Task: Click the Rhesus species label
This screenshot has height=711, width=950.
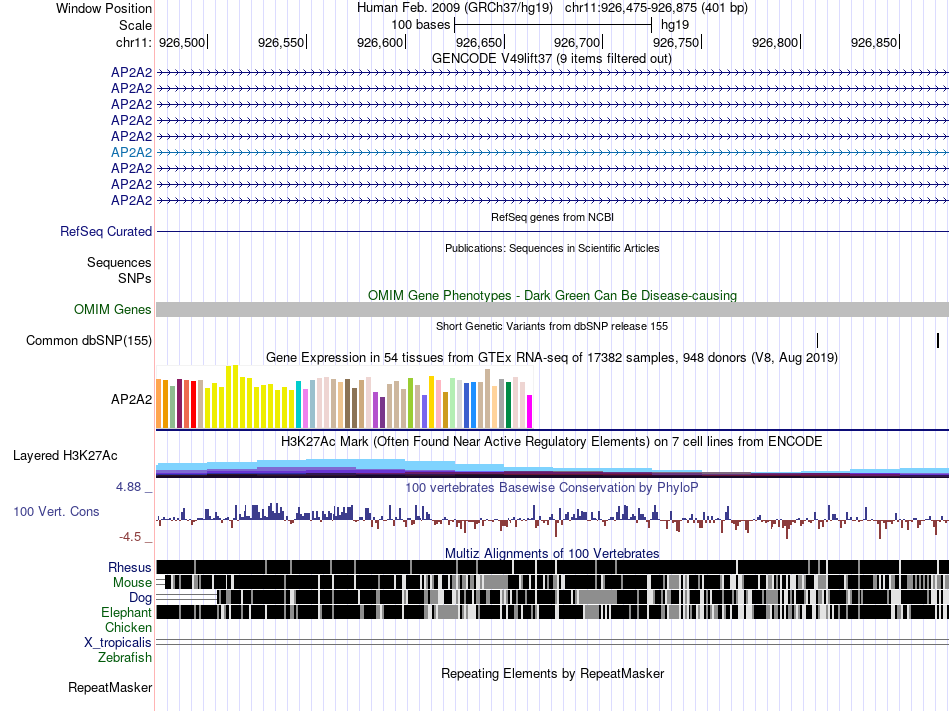Action: tap(130, 567)
